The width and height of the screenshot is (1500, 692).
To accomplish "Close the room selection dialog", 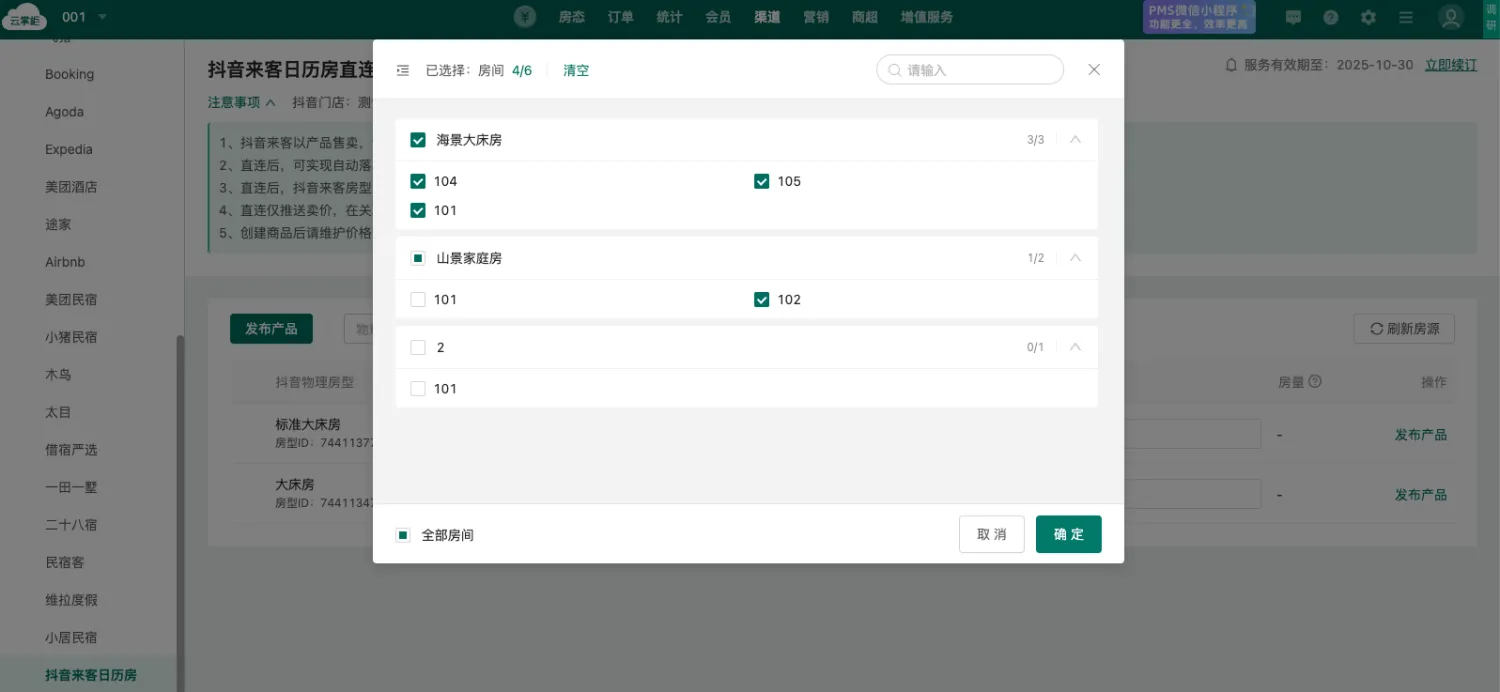I will (1094, 70).
